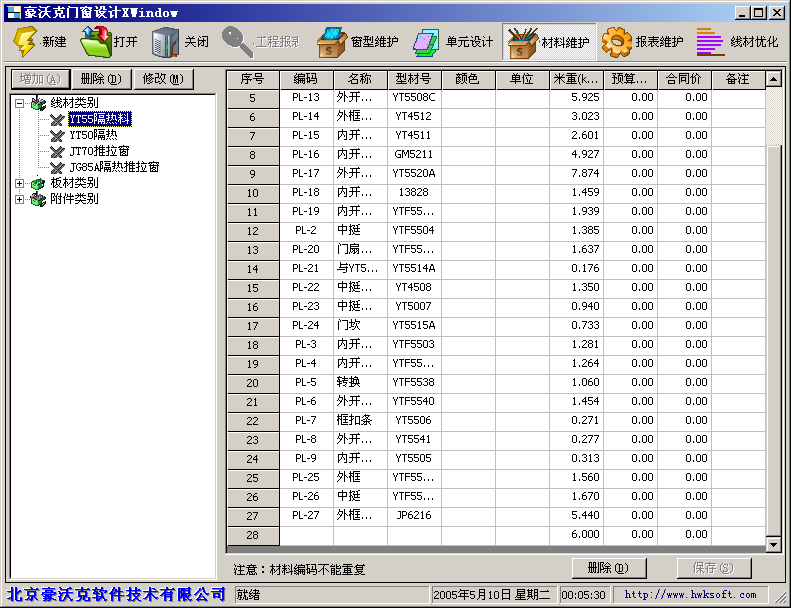The height and width of the screenshot is (608, 791).
Task: Click the 颜色 column header
Action: coord(468,79)
